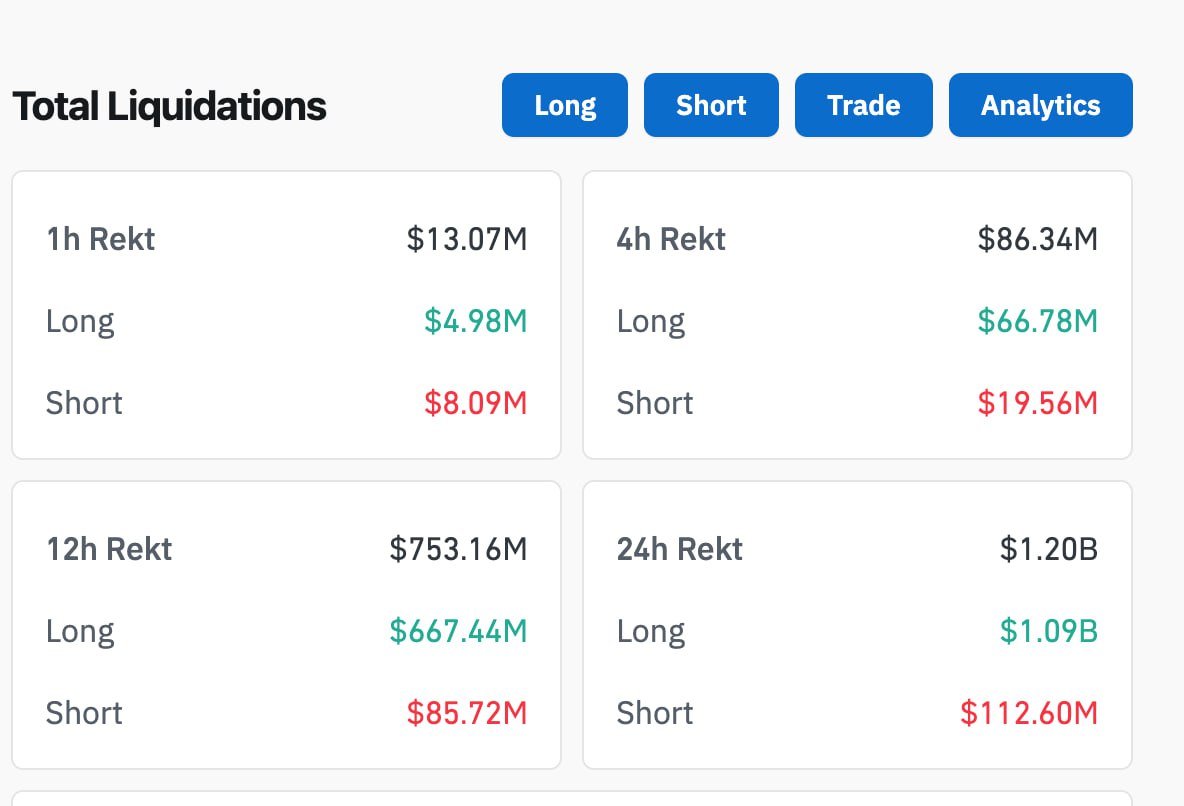Click the 24h Rekt label
This screenshot has width=1184, height=806.
tap(680, 549)
